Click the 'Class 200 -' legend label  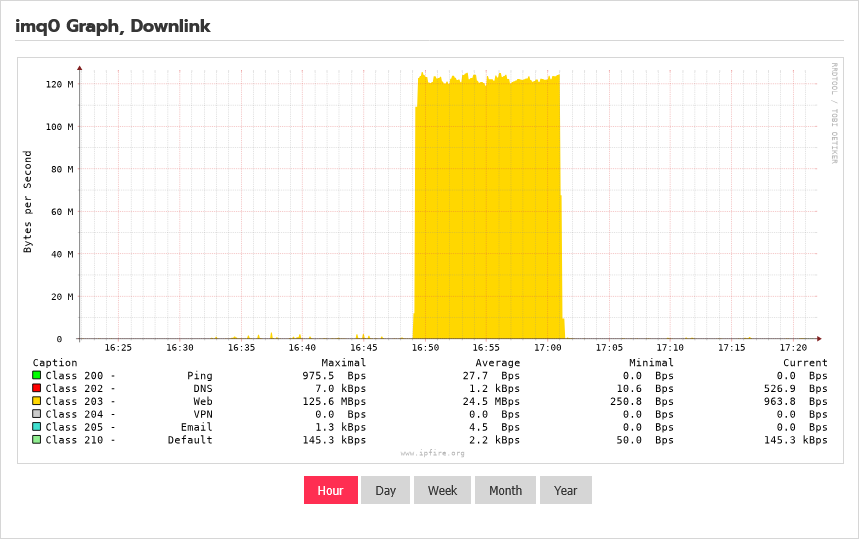click(x=80, y=376)
